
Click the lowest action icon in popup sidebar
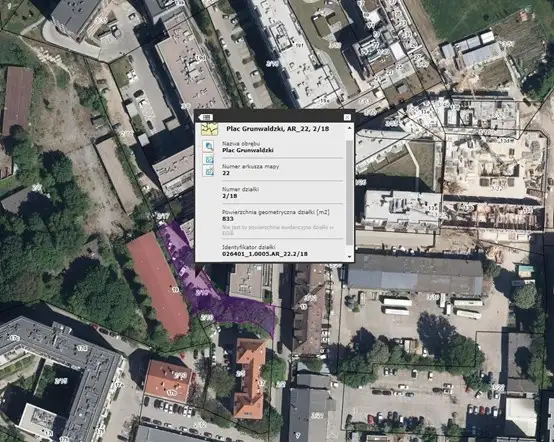208,171
